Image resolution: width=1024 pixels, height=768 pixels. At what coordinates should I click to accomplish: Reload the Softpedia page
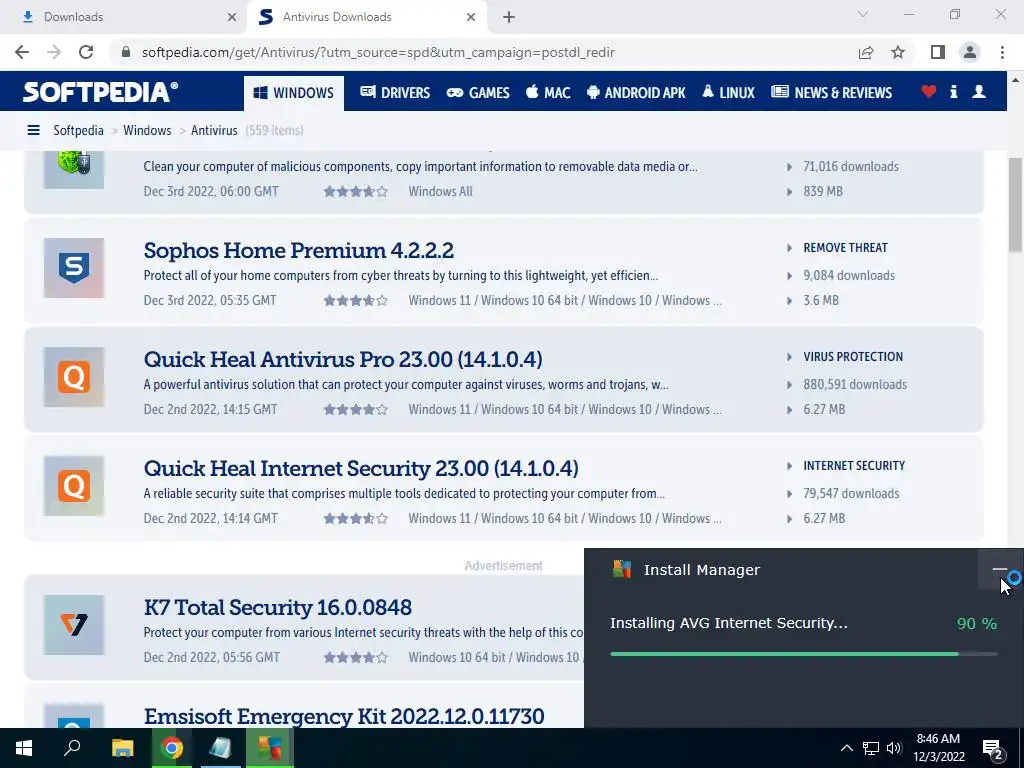coord(86,52)
